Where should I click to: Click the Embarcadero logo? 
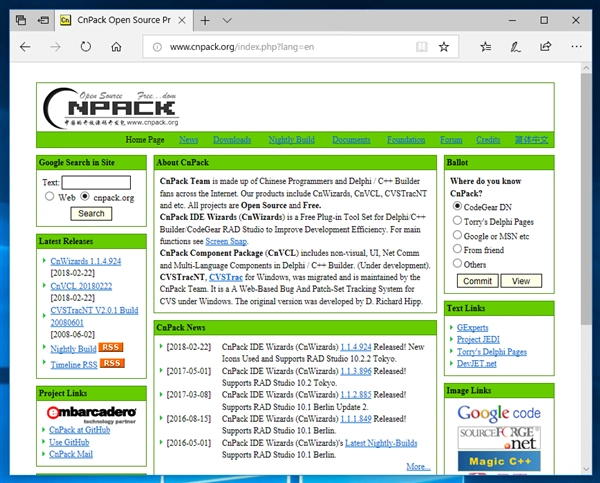tap(91, 414)
